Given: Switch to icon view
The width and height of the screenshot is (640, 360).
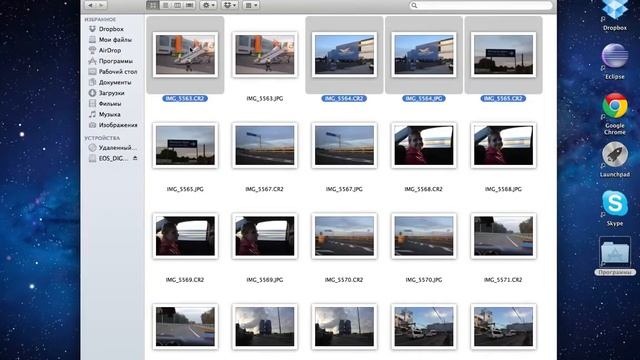Looking at the screenshot, I should point(153,5).
